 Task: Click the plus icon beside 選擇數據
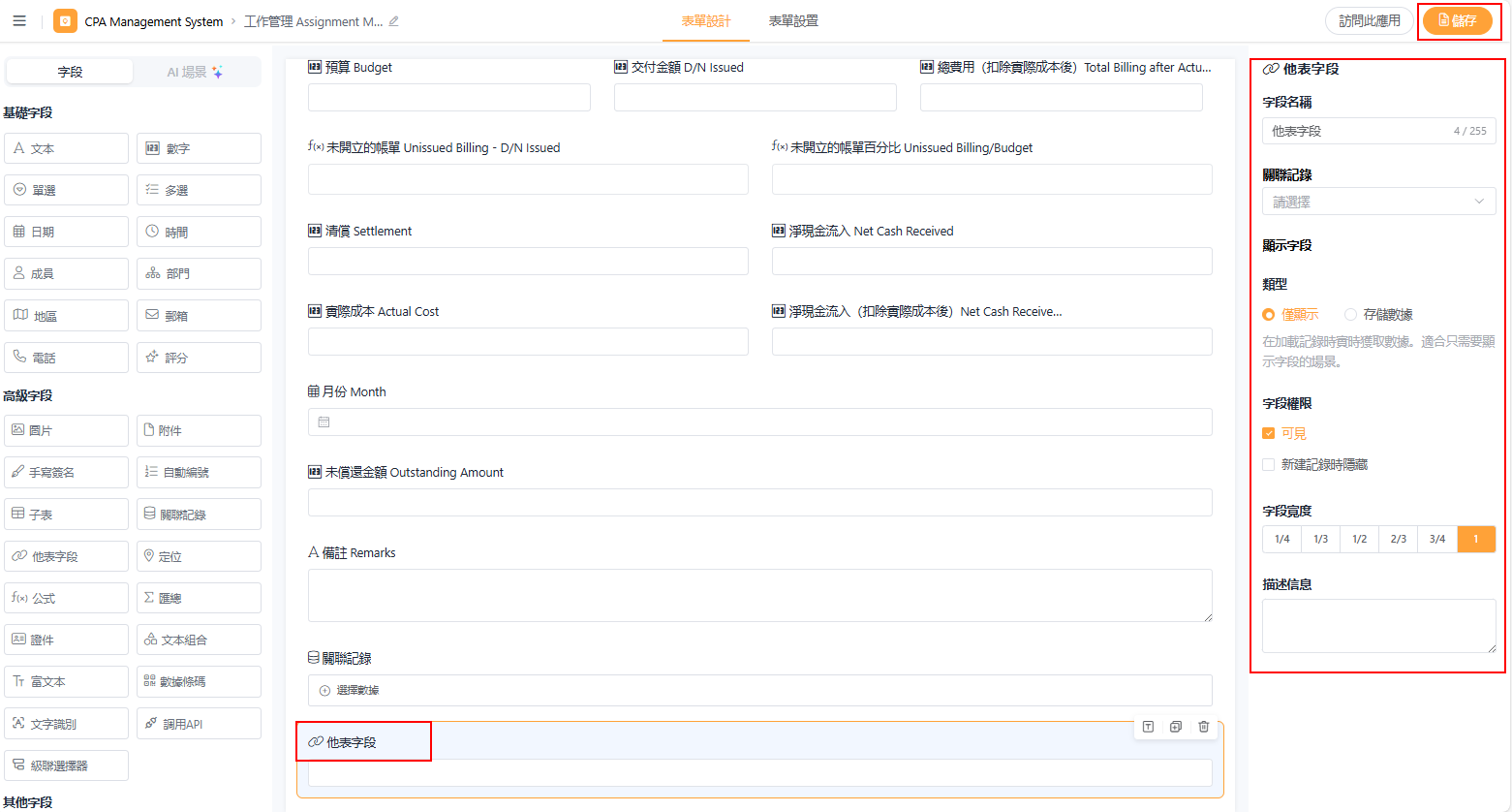tap(324, 691)
